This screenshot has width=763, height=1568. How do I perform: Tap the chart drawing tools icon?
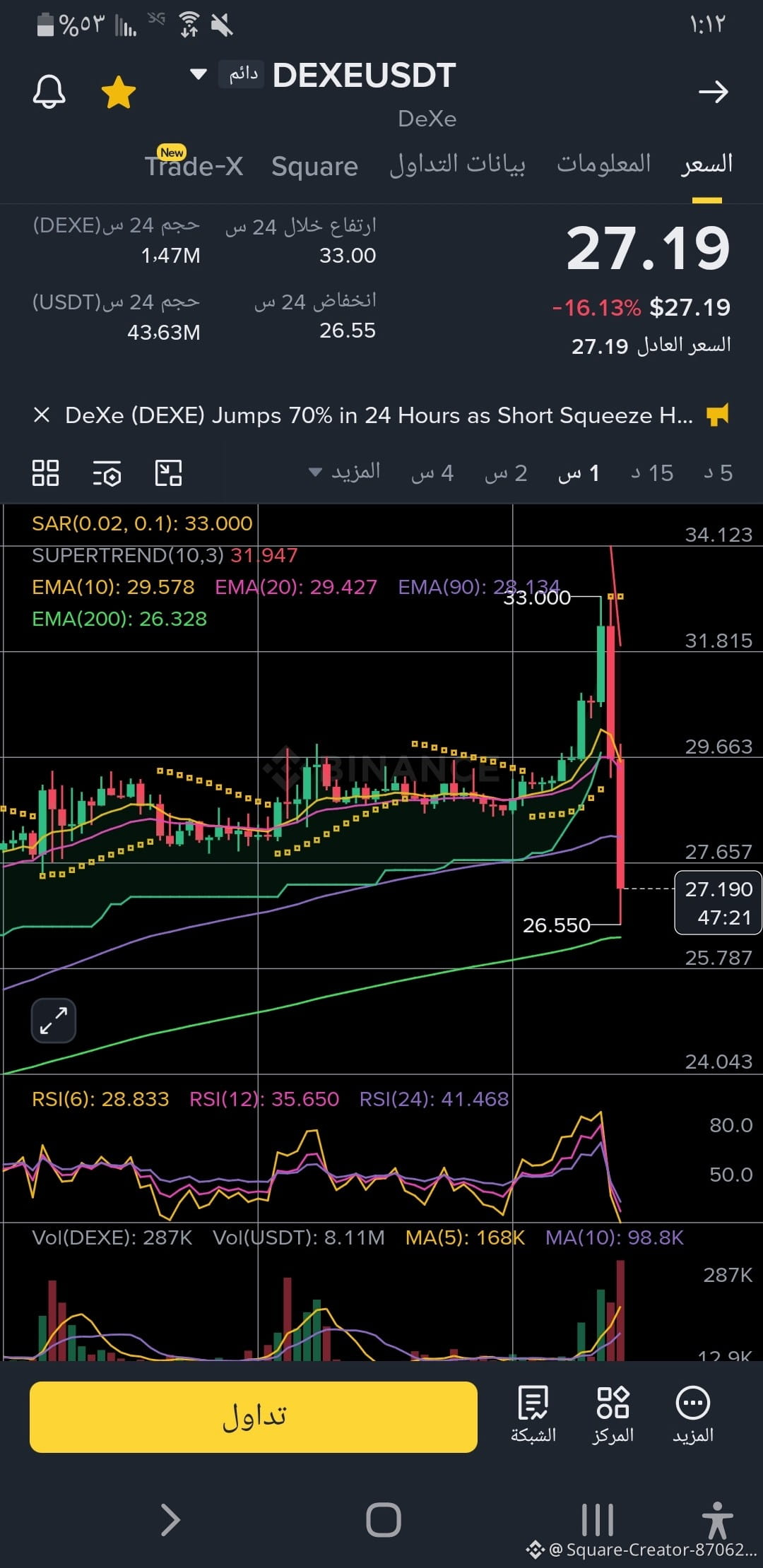point(168,473)
